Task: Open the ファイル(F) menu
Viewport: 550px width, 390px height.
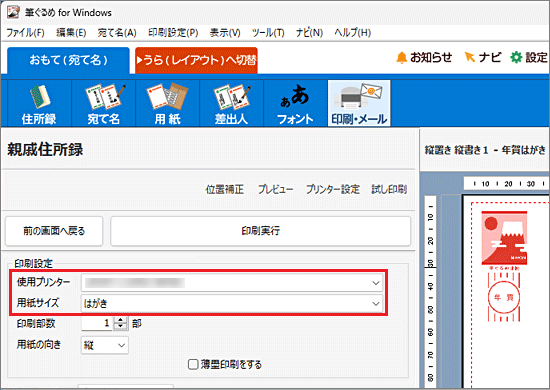Action: (x=25, y=33)
